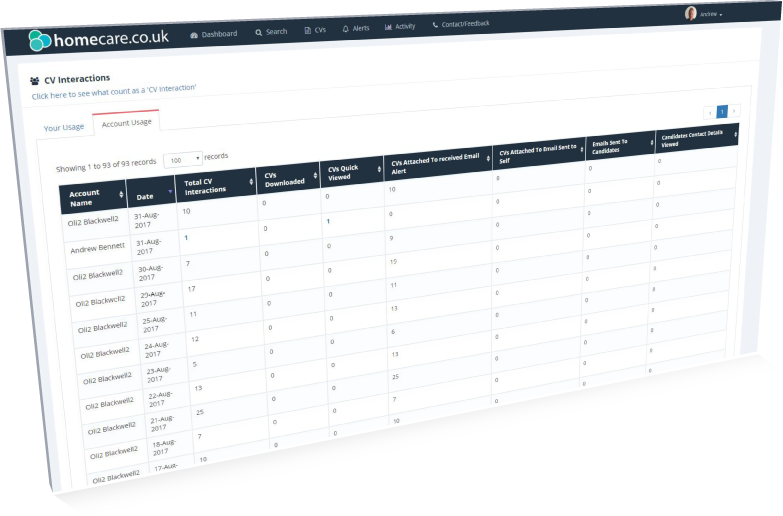Expand the Andrew user dropdown
The height and width of the screenshot is (516, 783).
point(711,14)
